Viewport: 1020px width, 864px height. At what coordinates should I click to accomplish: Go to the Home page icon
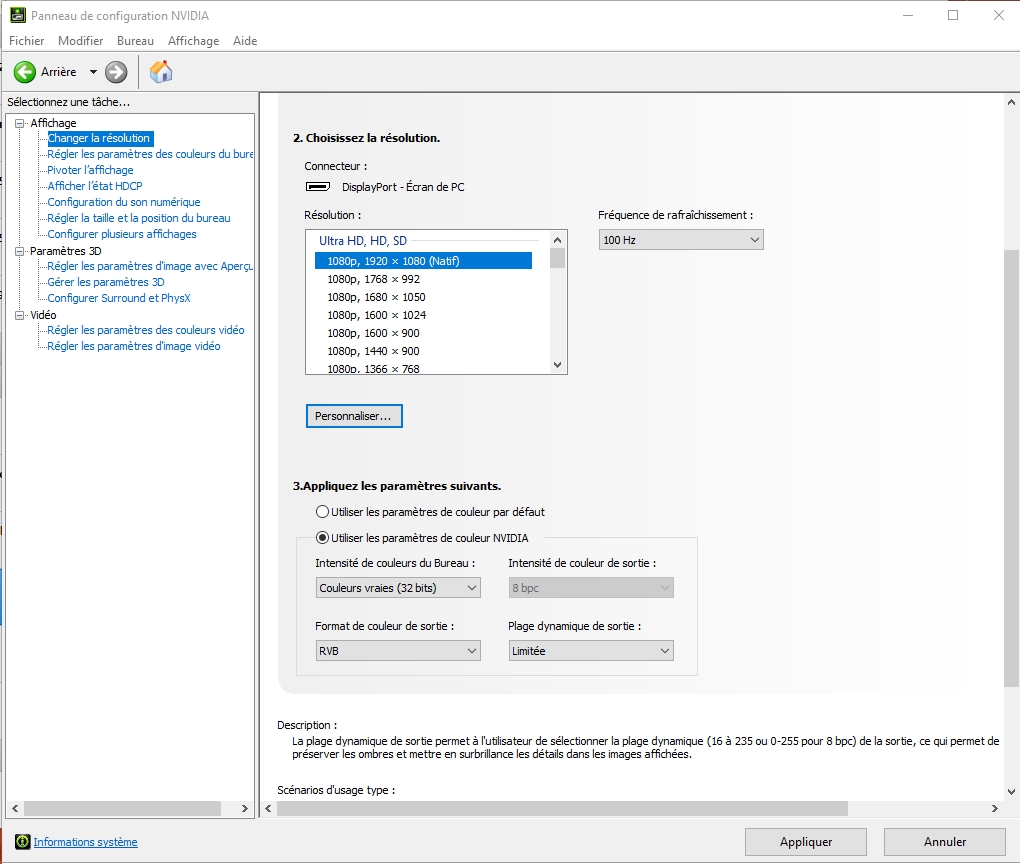point(161,72)
